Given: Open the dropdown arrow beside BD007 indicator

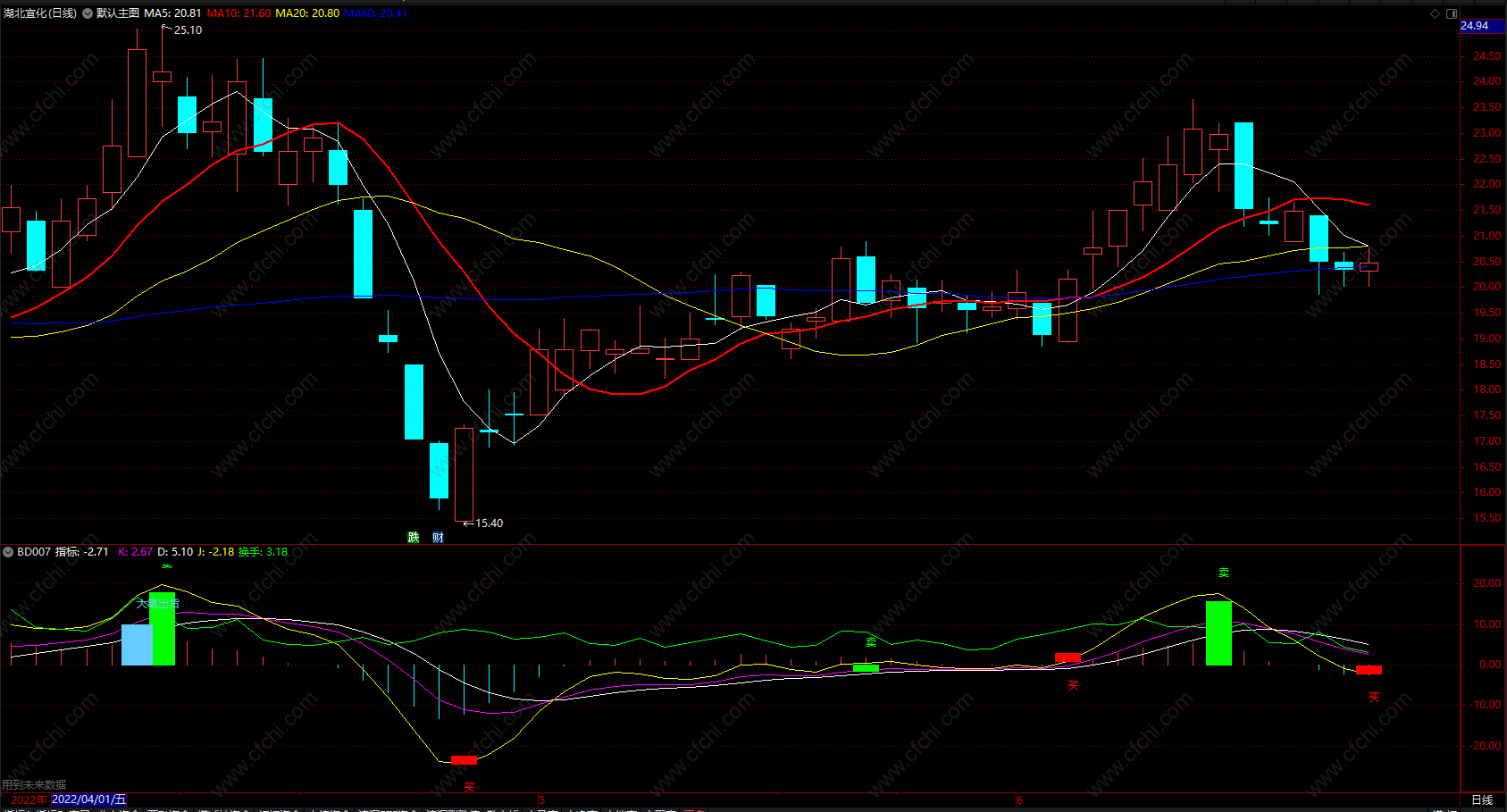Looking at the screenshot, I should click(8, 552).
